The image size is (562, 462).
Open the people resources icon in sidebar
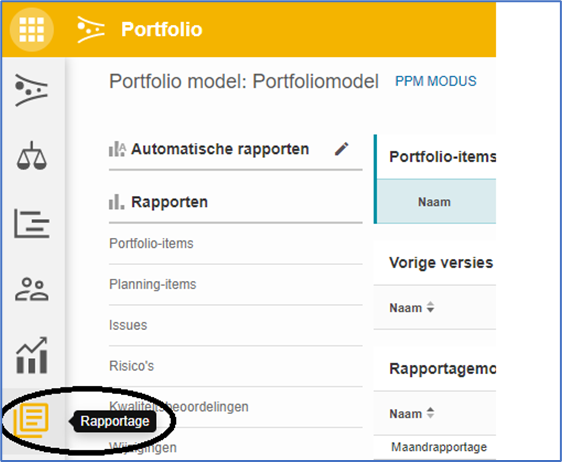32,289
